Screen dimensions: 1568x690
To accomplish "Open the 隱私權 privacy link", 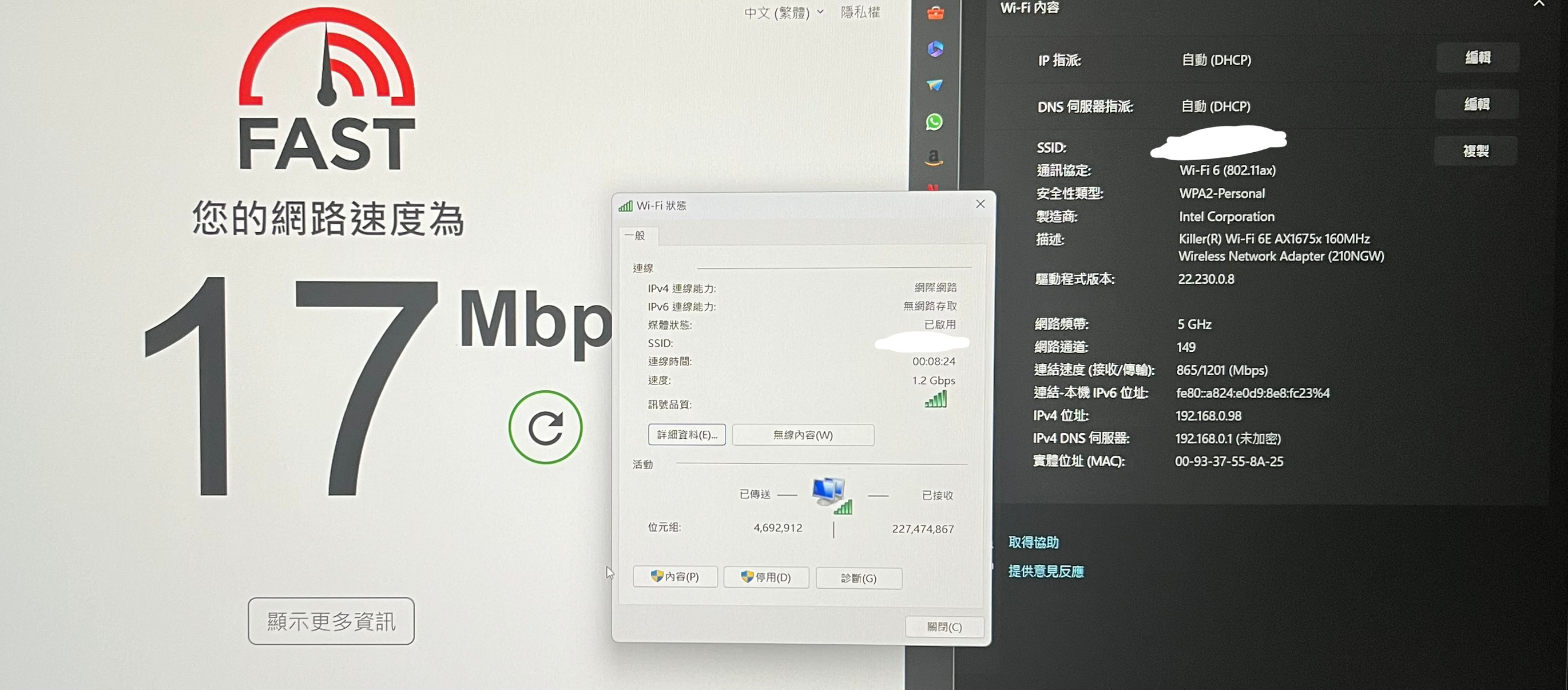I will click(x=860, y=12).
